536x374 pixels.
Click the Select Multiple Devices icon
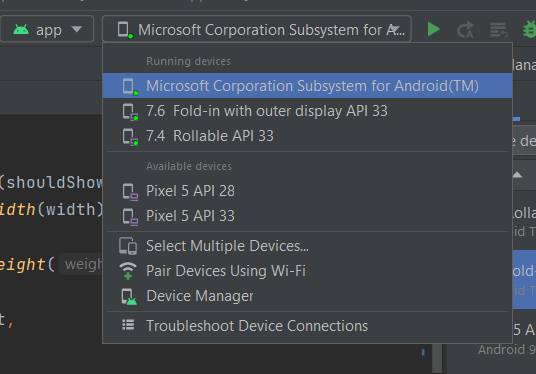click(128, 246)
